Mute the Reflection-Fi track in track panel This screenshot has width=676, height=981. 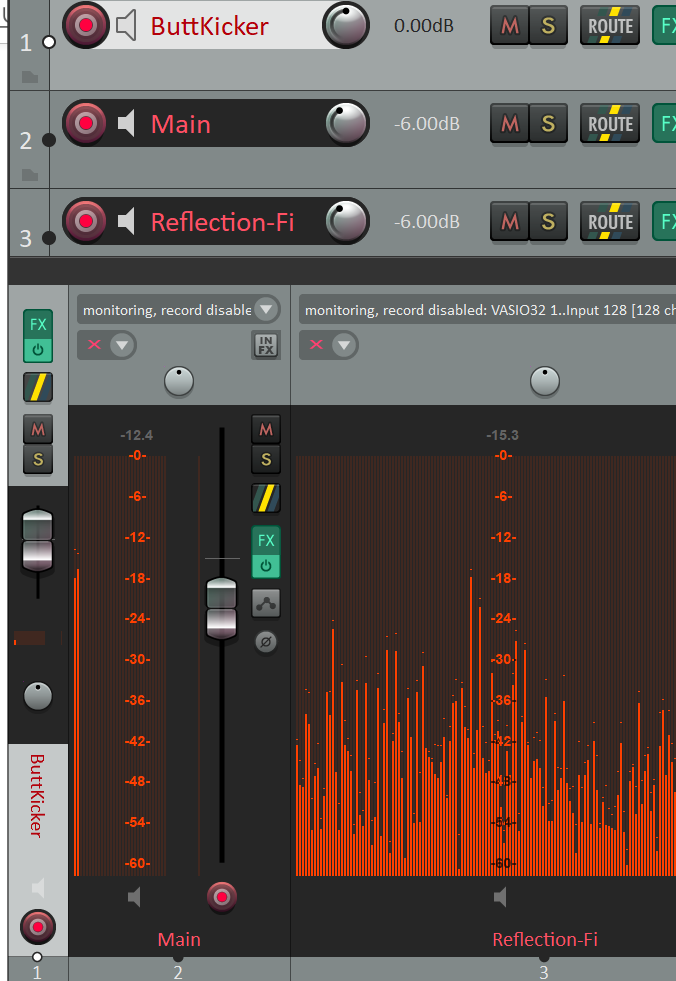pos(510,221)
